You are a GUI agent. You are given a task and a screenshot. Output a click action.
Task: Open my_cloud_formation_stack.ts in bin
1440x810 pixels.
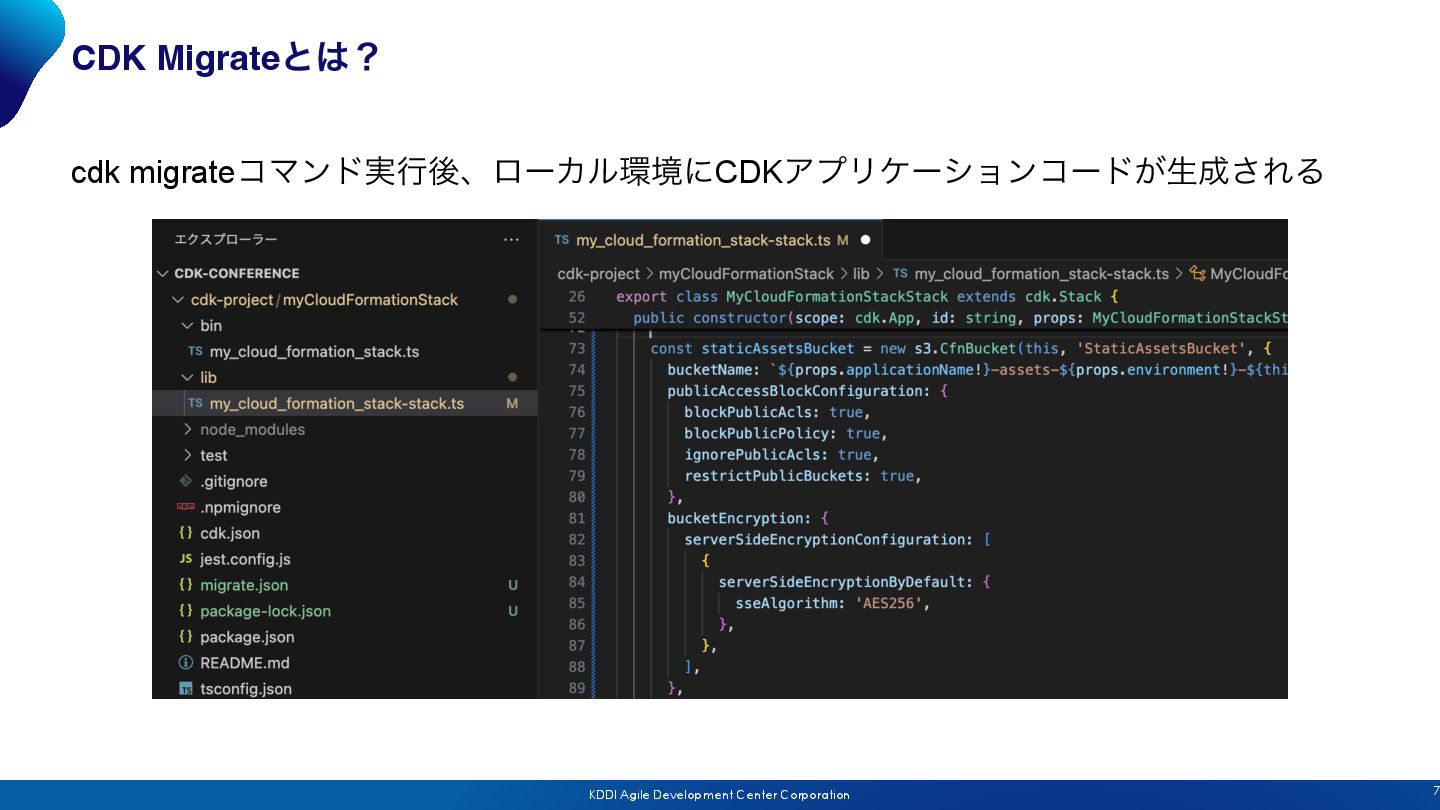[x=314, y=352]
